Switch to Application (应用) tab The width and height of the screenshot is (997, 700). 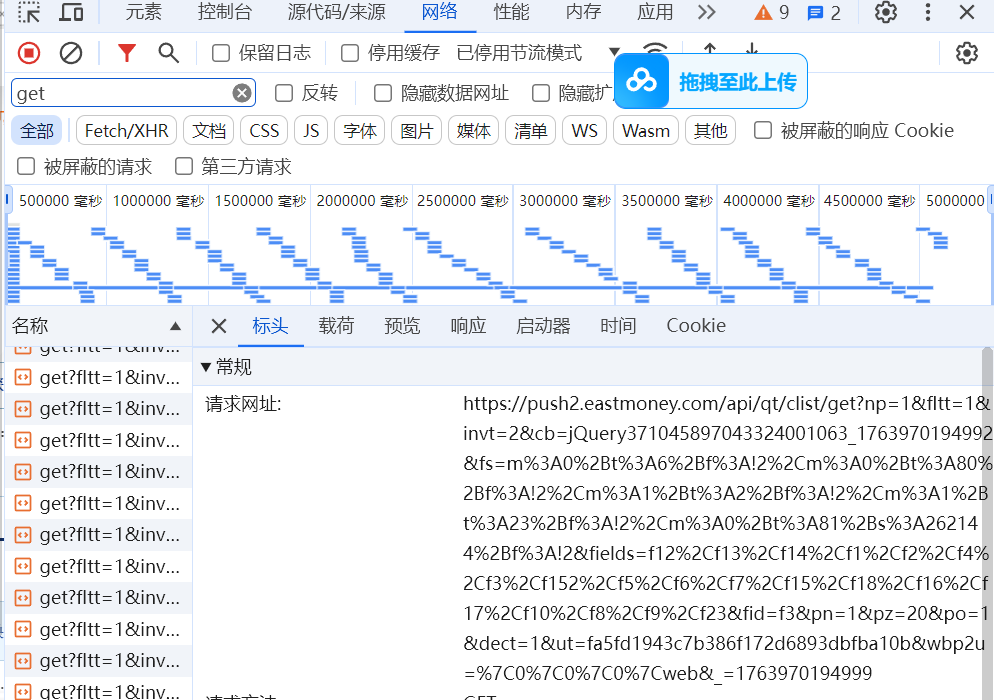click(x=655, y=12)
